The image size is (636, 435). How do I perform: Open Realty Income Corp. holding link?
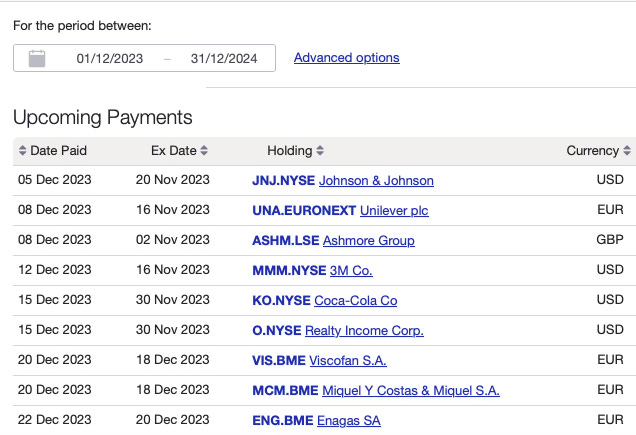click(364, 331)
